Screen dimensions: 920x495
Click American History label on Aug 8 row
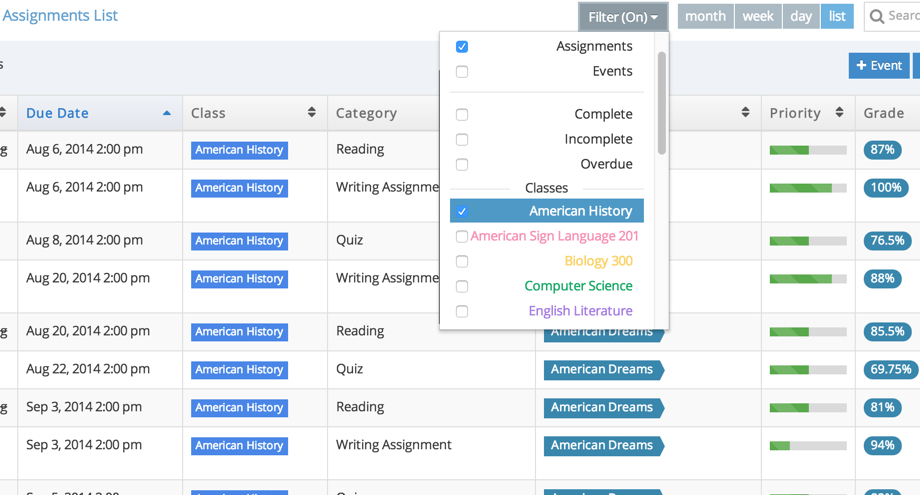pyautogui.click(x=239, y=241)
